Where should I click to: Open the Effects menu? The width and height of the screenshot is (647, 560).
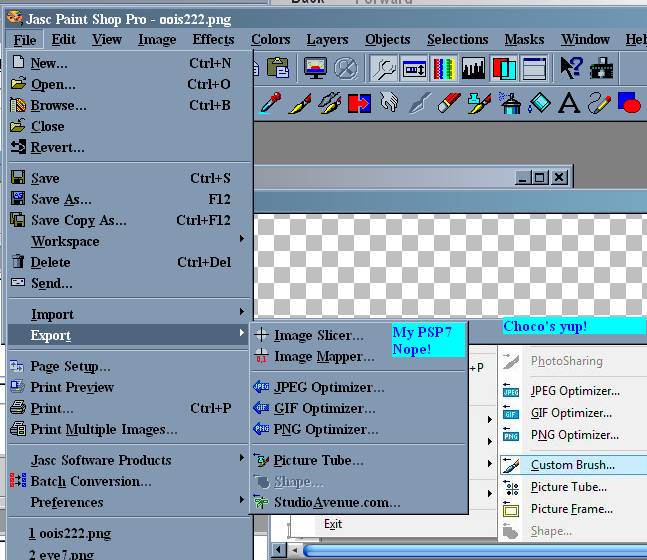click(213, 40)
